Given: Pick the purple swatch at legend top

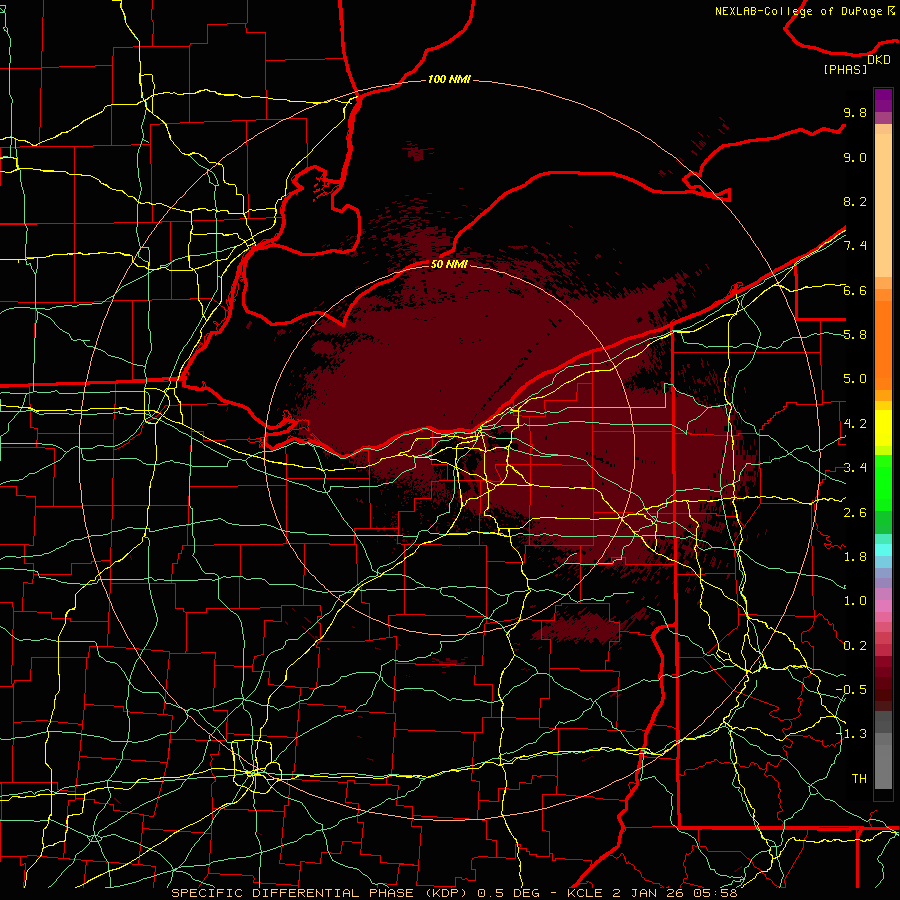Looking at the screenshot, I should click(883, 100).
